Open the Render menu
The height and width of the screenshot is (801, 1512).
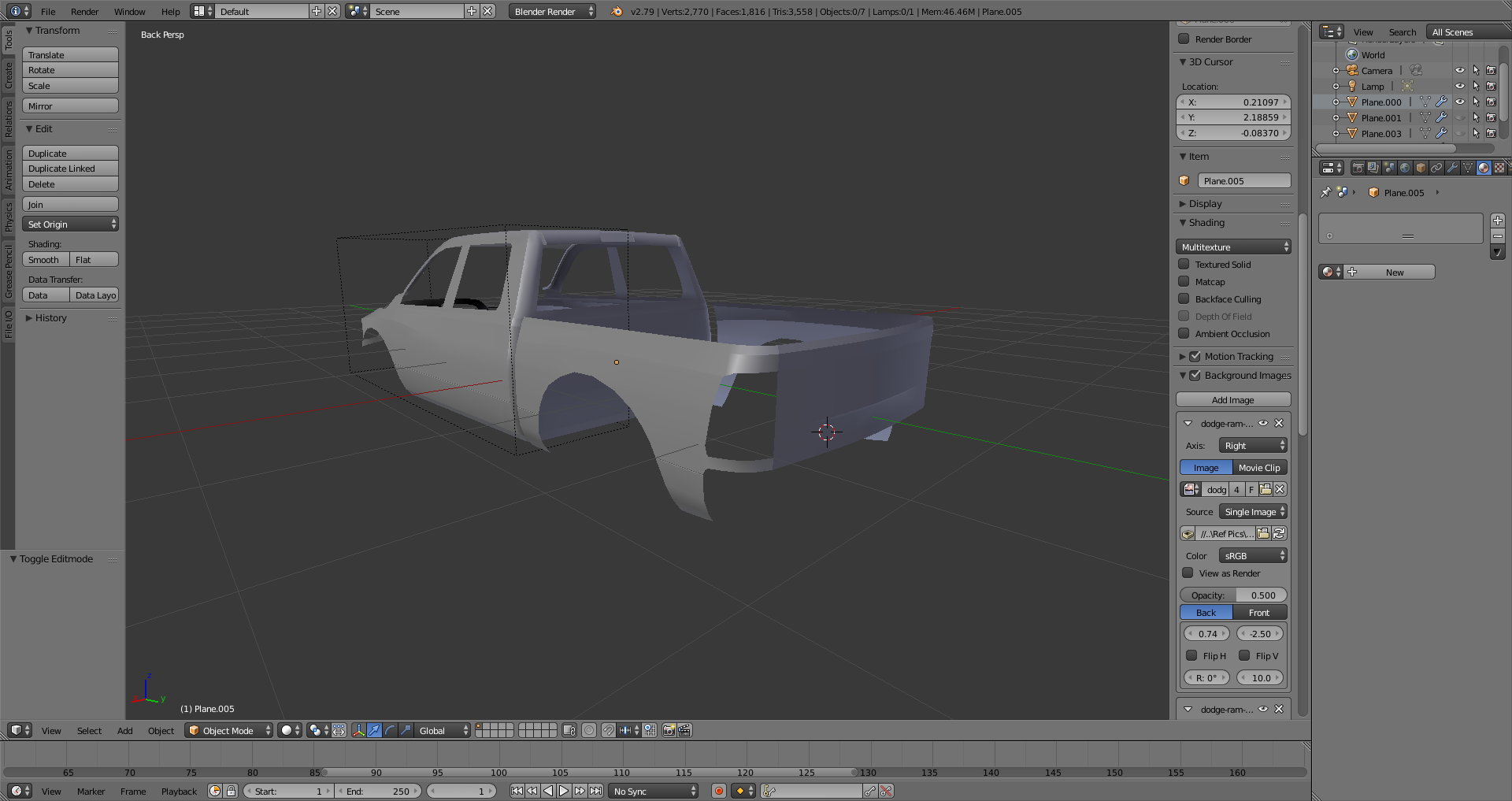pyautogui.click(x=84, y=11)
